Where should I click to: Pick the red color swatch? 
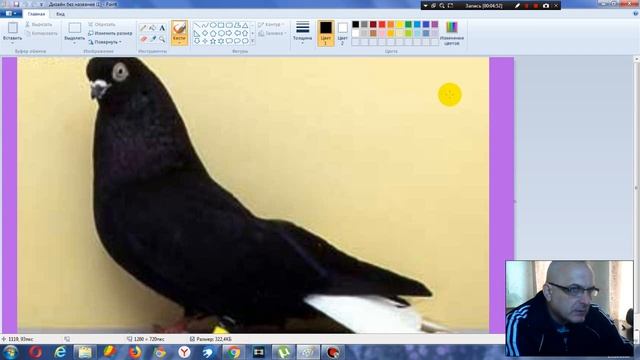click(382, 24)
